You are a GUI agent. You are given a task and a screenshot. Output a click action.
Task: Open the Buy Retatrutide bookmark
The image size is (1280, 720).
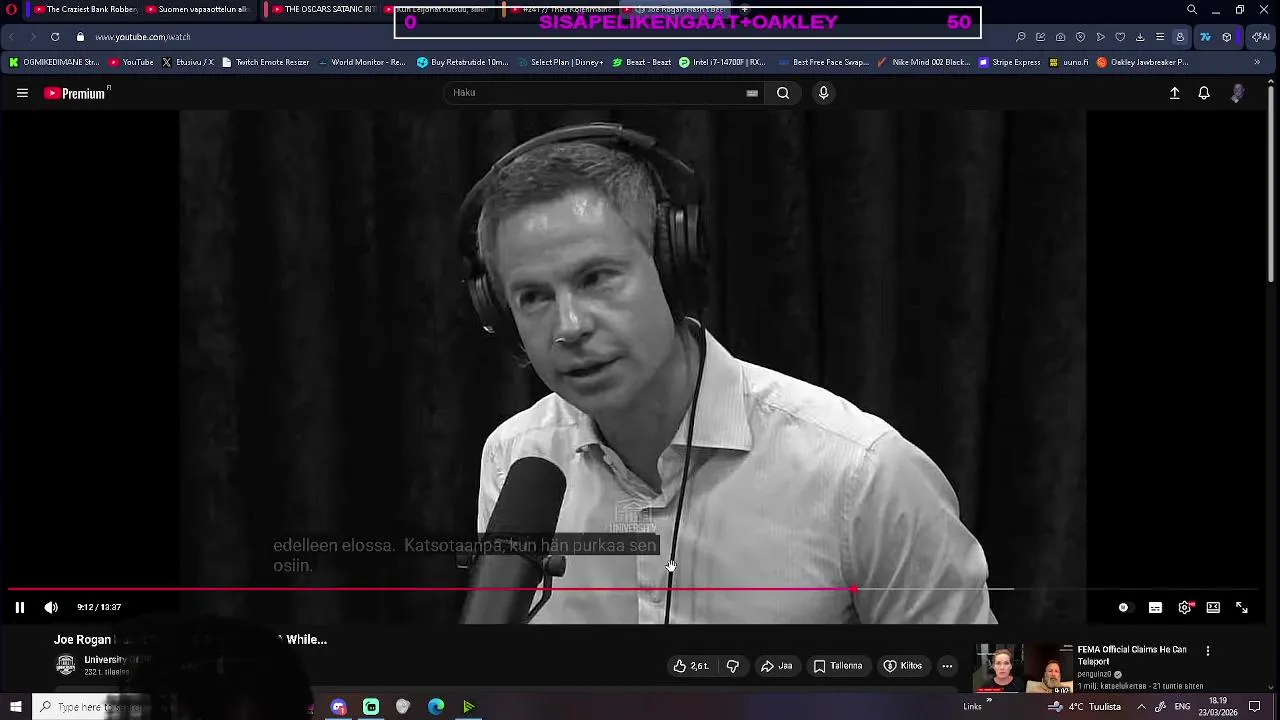pyautogui.click(x=463, y=62)
